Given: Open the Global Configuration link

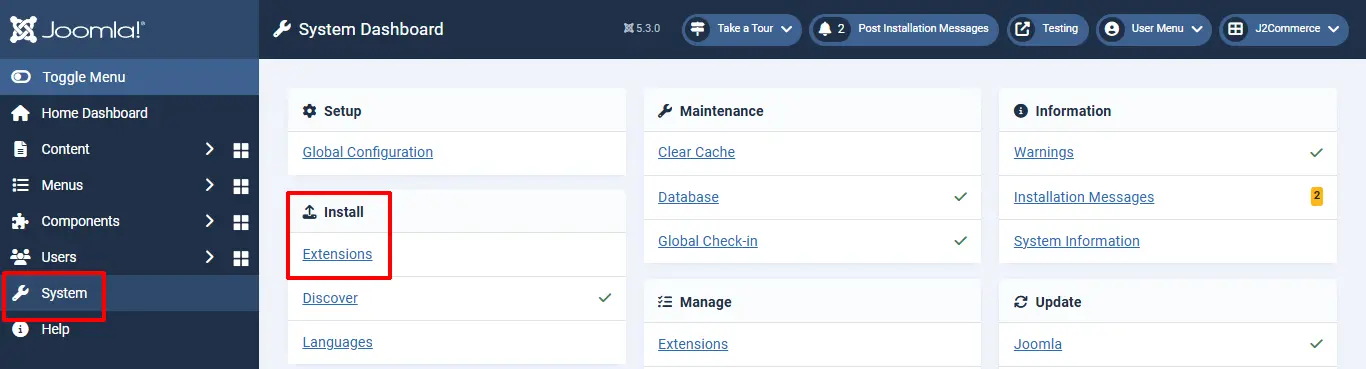Looking at the screenshot, I should click(368, 152).
